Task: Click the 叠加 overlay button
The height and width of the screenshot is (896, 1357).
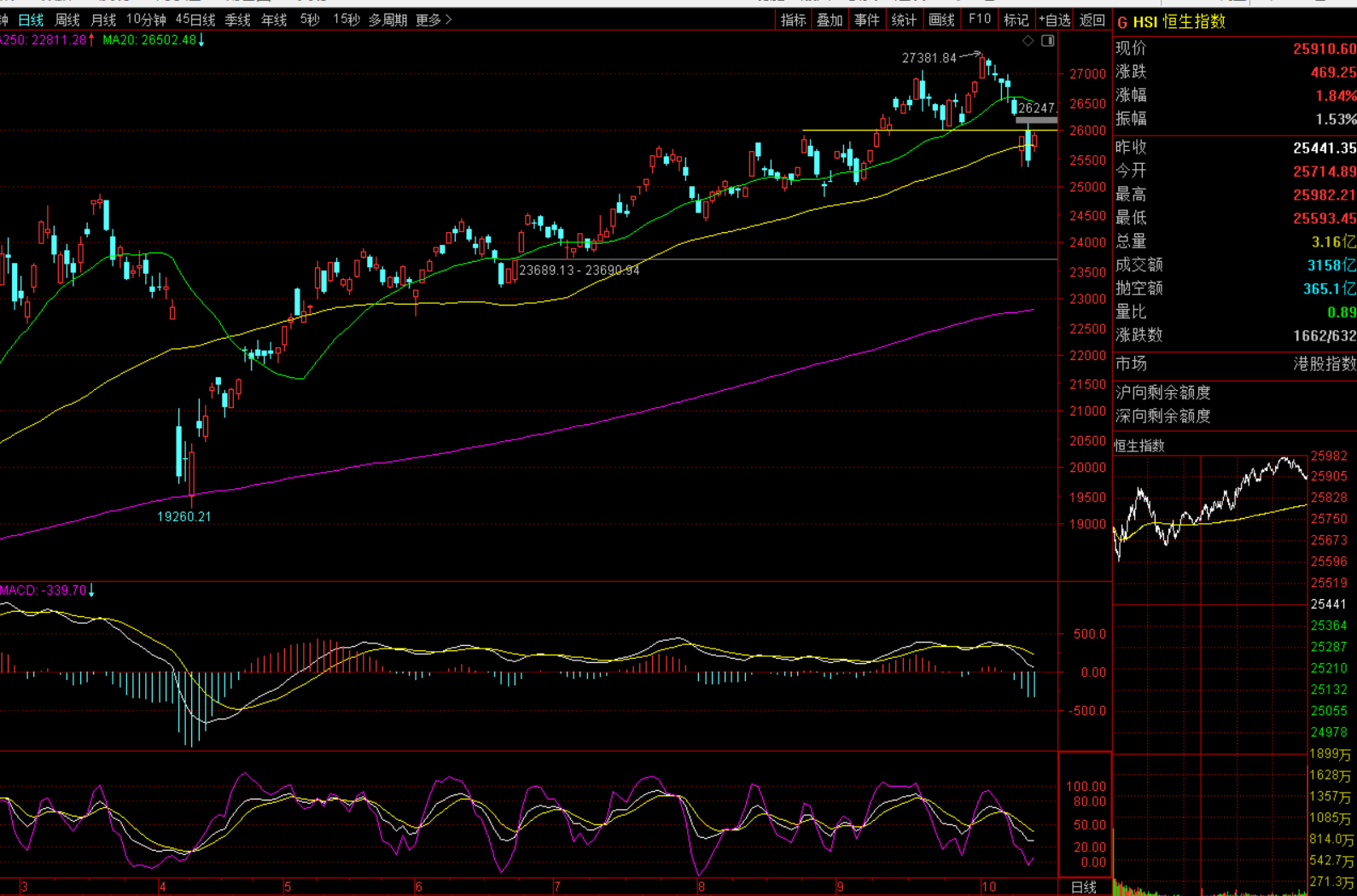Action: [830, 20]
